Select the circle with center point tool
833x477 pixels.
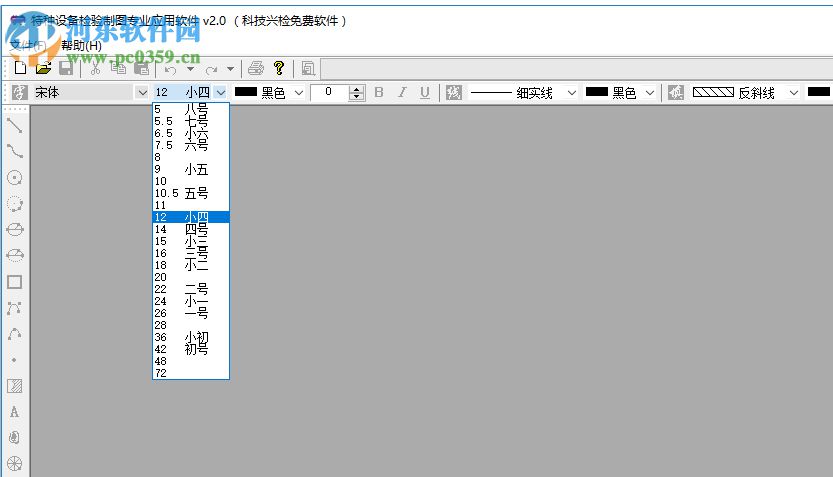pyautogui.click(x=14, y=177)
